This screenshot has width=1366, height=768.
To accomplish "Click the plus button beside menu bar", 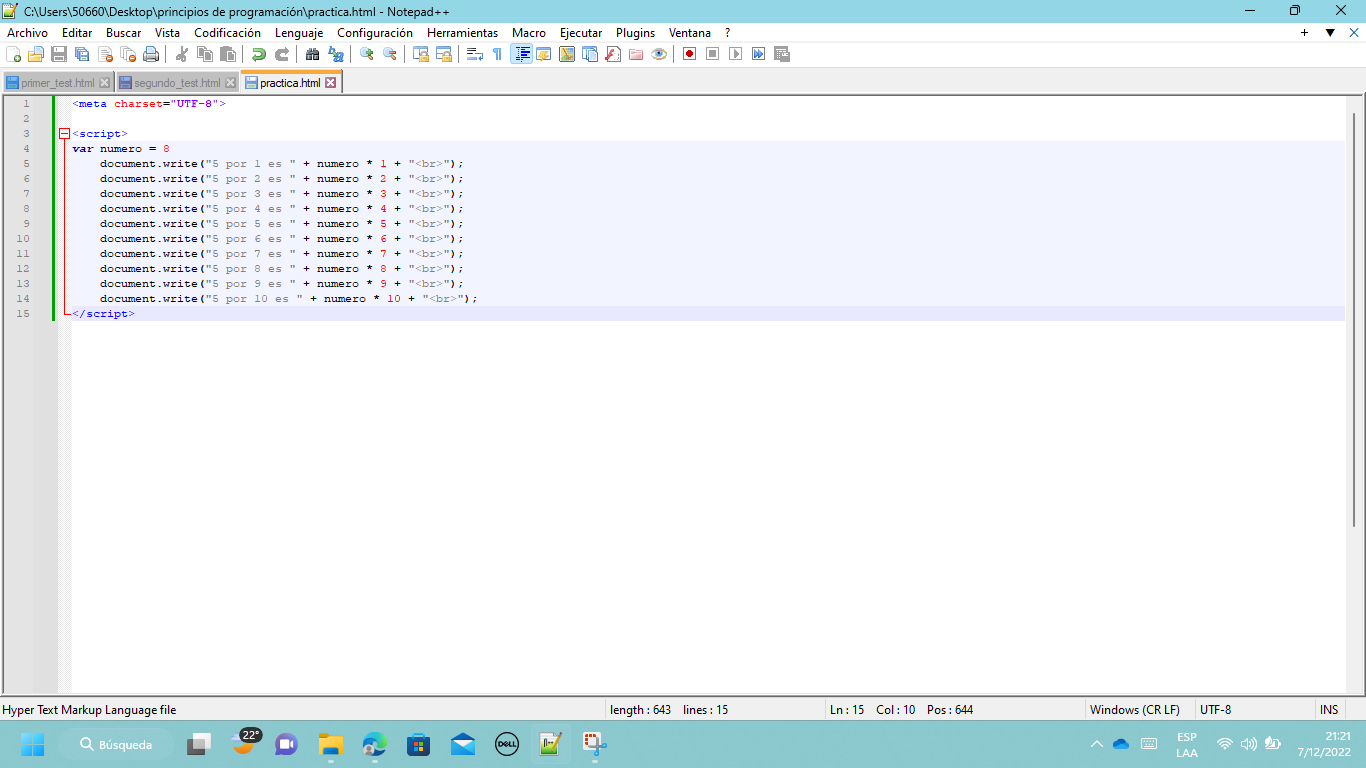I will click(1305, 33).
